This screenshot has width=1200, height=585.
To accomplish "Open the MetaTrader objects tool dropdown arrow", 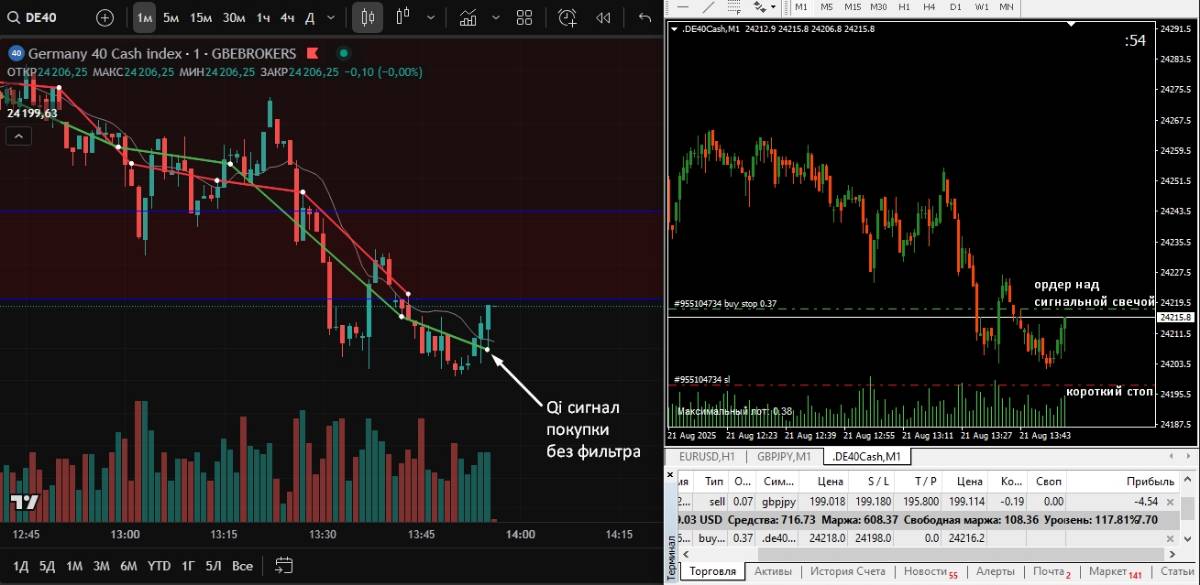I will pyautogui.click(x=773, y=6).
